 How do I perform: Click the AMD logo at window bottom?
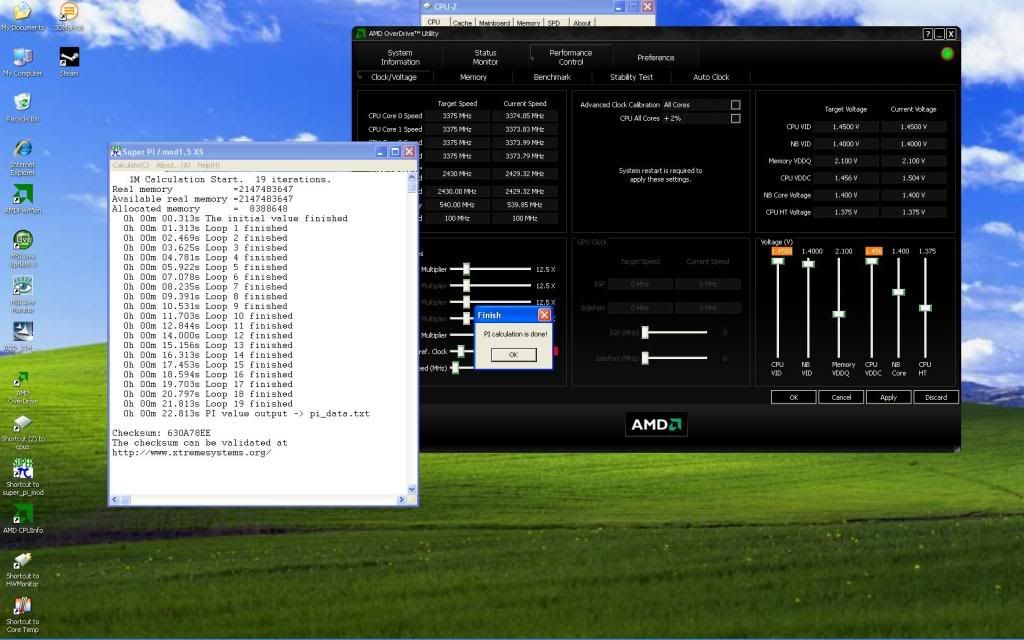[656, 424]
